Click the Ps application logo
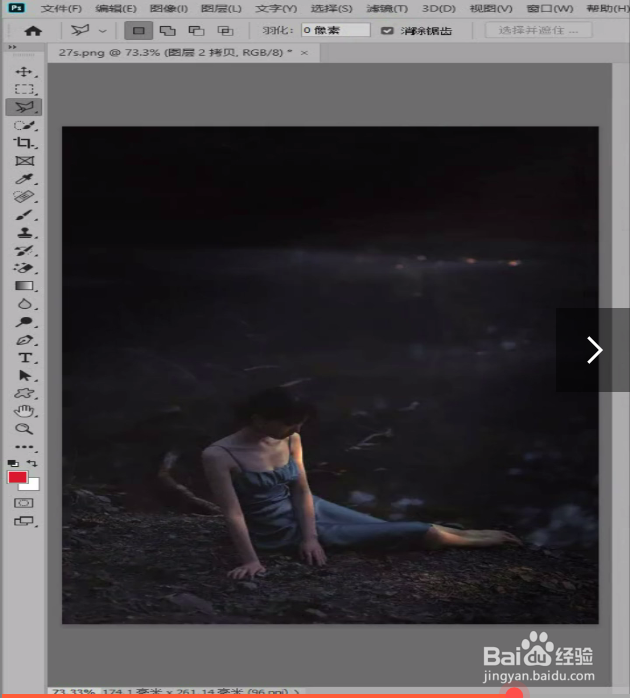The height and width of the screenshot is (698, 630). (17, 8)
